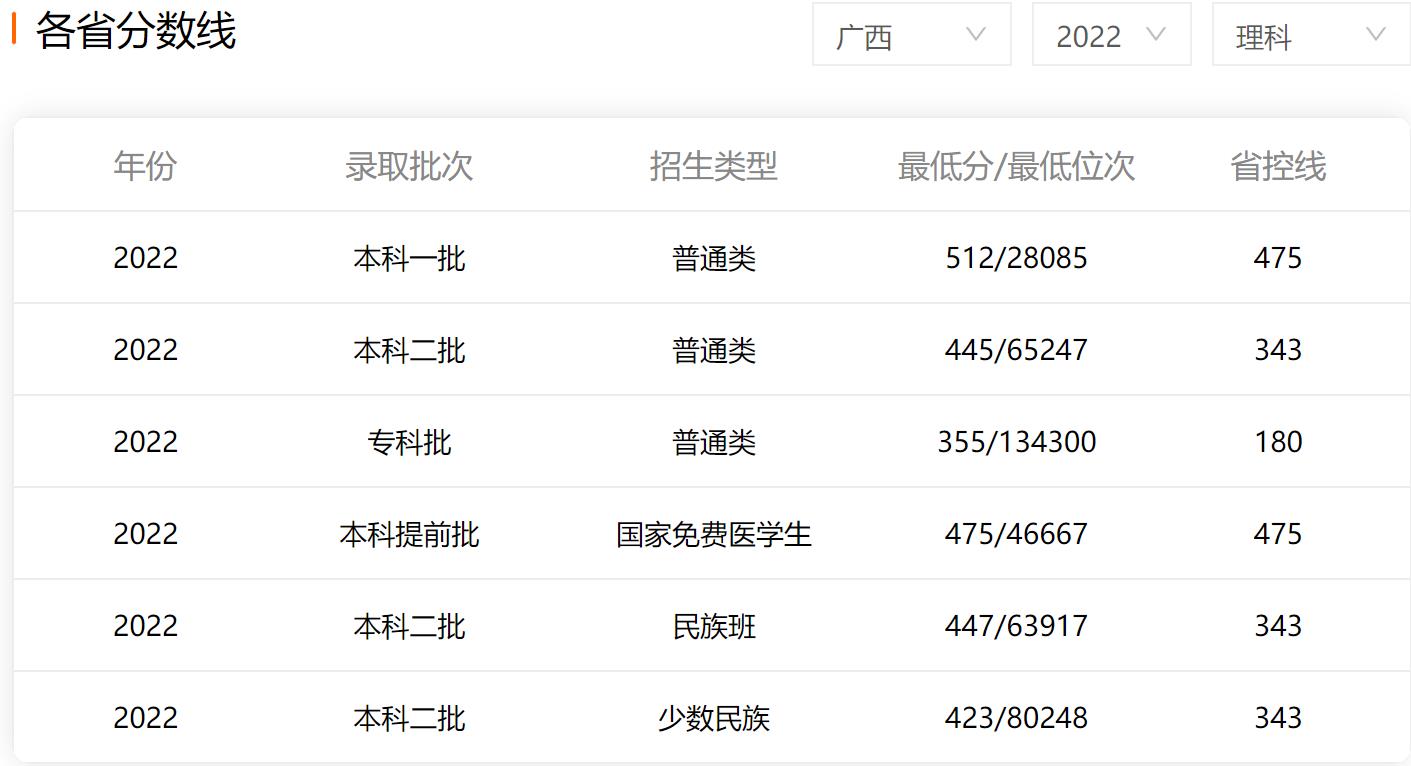The width and height of the screenshot is (1411, 766).
Task: Click the 最低分/最低位次 column header
Action: [x=1016, y=166]
